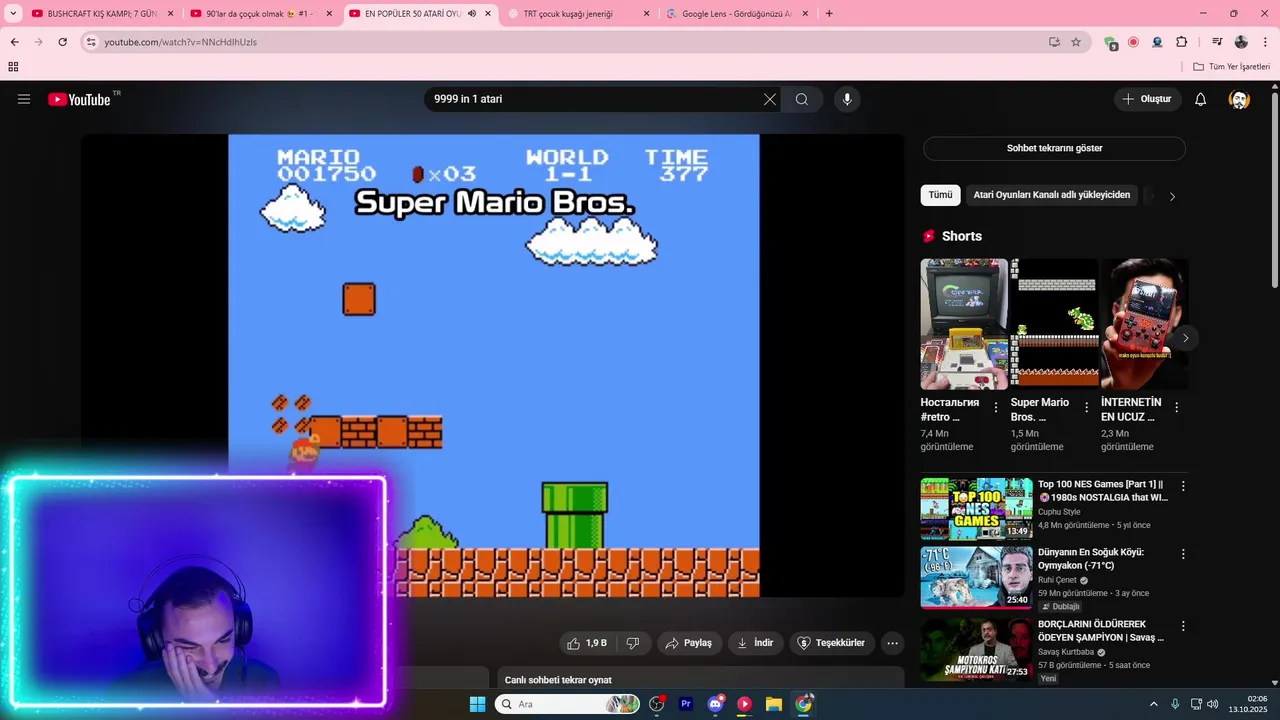Bookmark this page with the star
The width and height of the screenshot is (1280, 720).
1076,42
